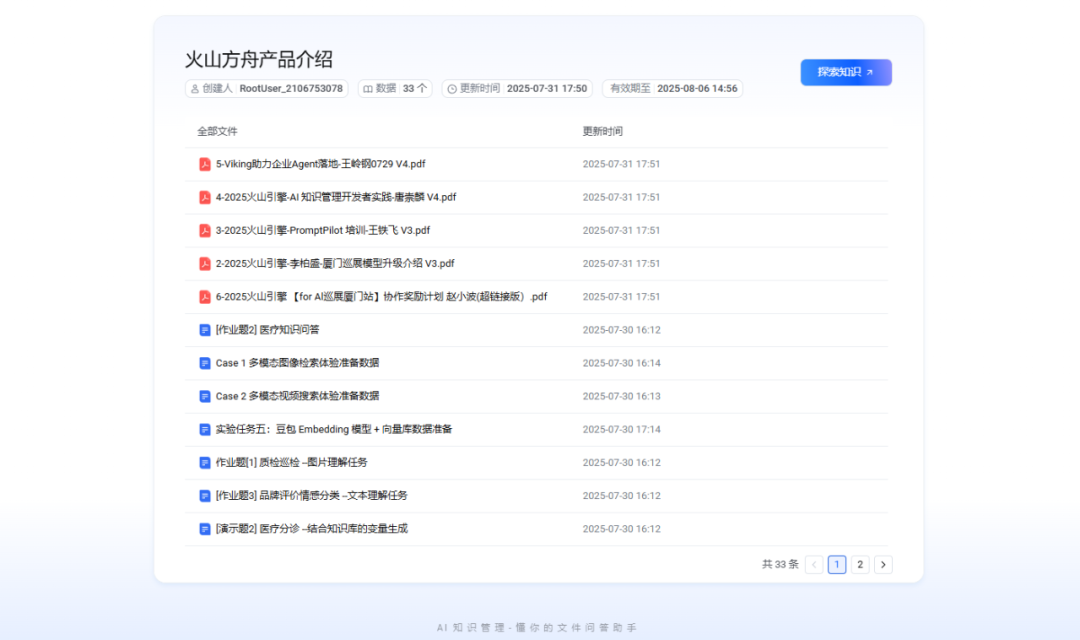Click the PDF icon next to the PromptPilot 培训 file

click(x=205, y=230)
